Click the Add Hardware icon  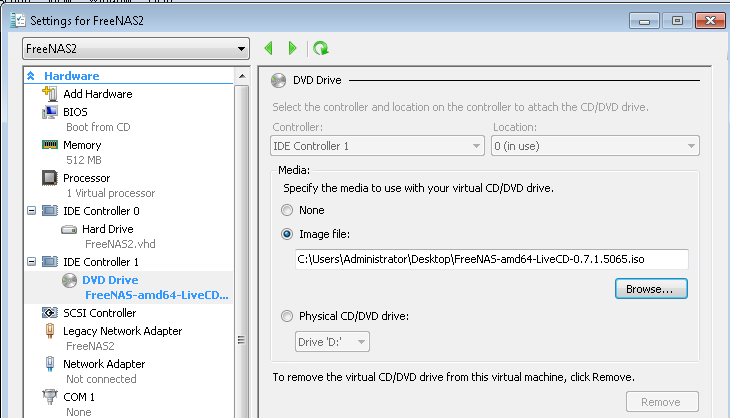point(50,94)
